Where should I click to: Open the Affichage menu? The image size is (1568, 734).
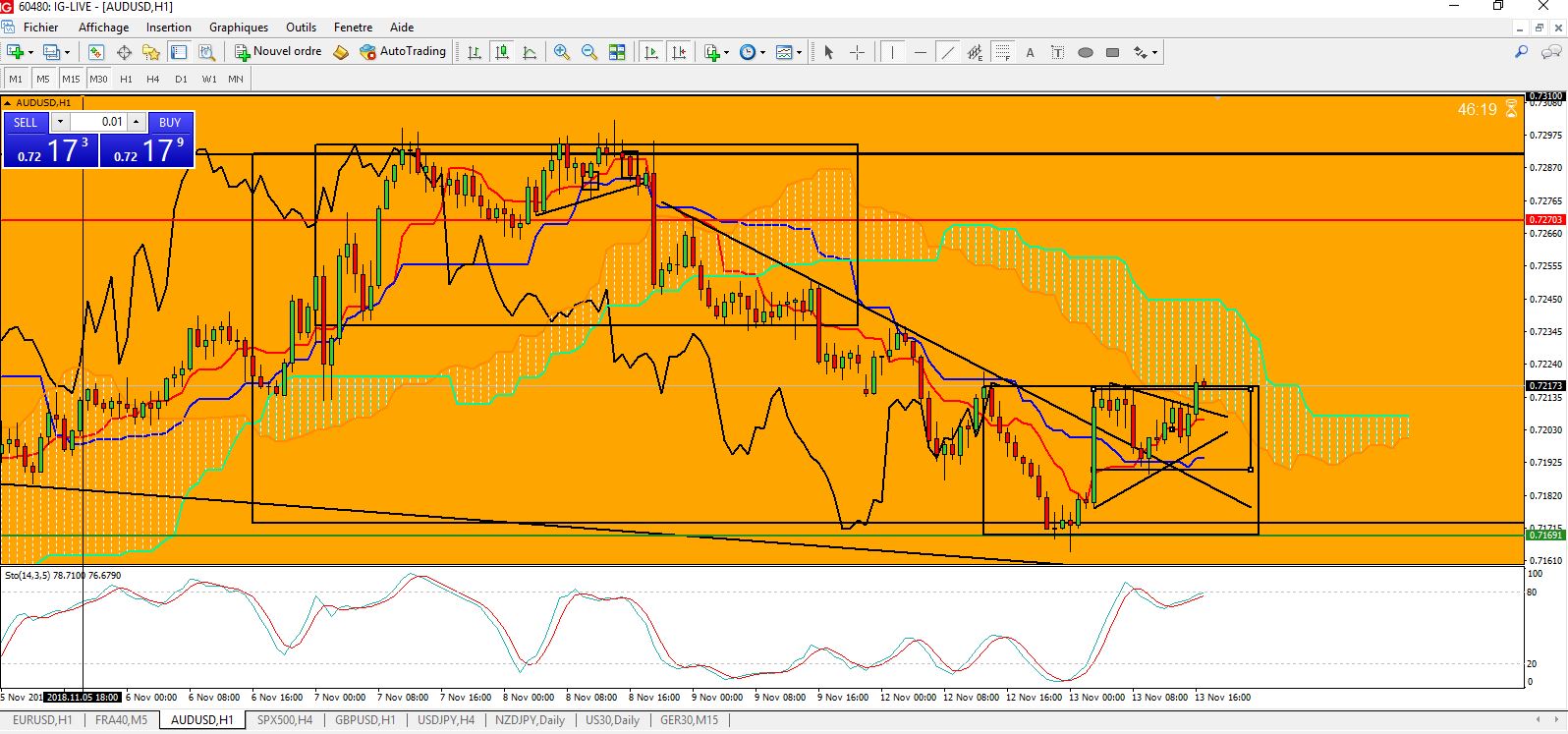point(103,28)
